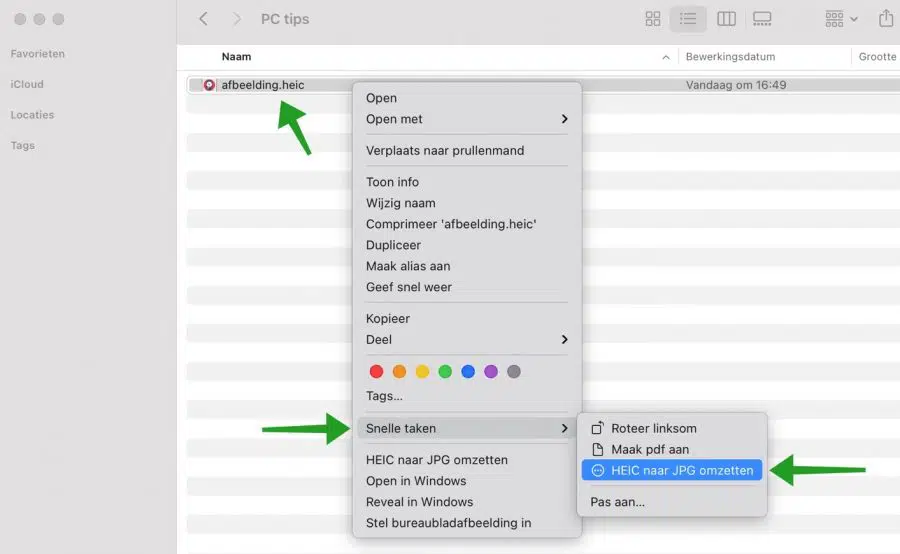Expand the Deel submenu
Screen dimensions: 900x554
[x=467, y=339]
